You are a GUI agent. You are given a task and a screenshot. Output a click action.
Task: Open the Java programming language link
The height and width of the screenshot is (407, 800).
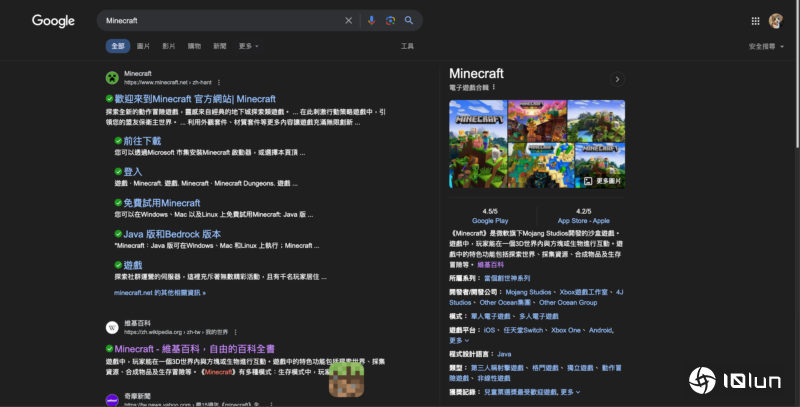(504, 354)
